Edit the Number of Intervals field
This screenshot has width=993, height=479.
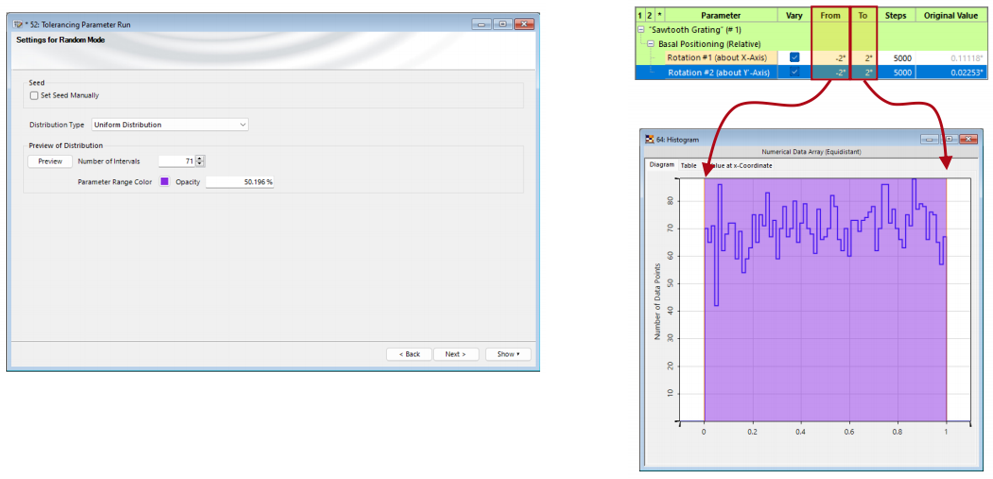(x=177, y=162)
